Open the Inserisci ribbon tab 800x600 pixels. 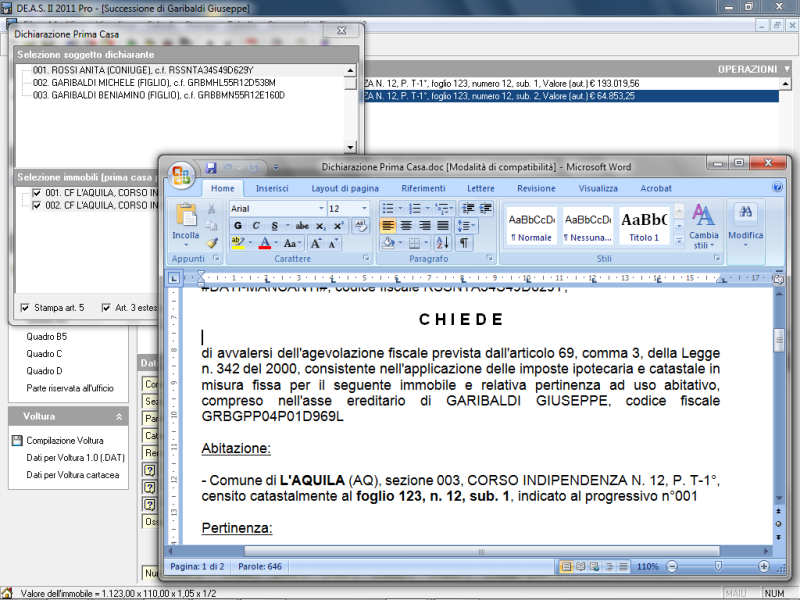272,188
